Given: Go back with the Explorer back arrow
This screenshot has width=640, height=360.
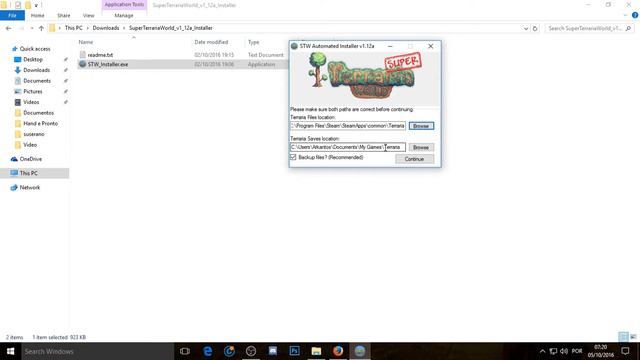Looking at the screenshot, I should click(9, 28).
